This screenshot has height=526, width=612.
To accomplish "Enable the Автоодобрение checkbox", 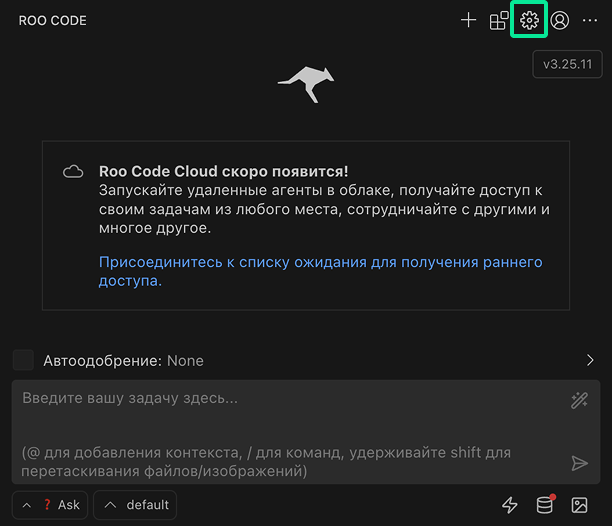I will 23,360.
